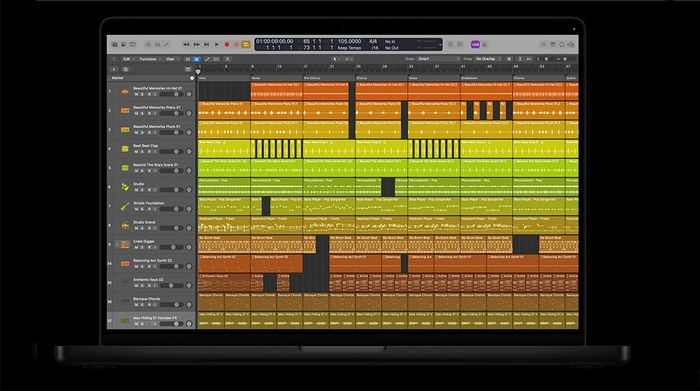
Task: Click the Beautiful Memories Hi-Hat 01 track icon
Action: point(125,92)
